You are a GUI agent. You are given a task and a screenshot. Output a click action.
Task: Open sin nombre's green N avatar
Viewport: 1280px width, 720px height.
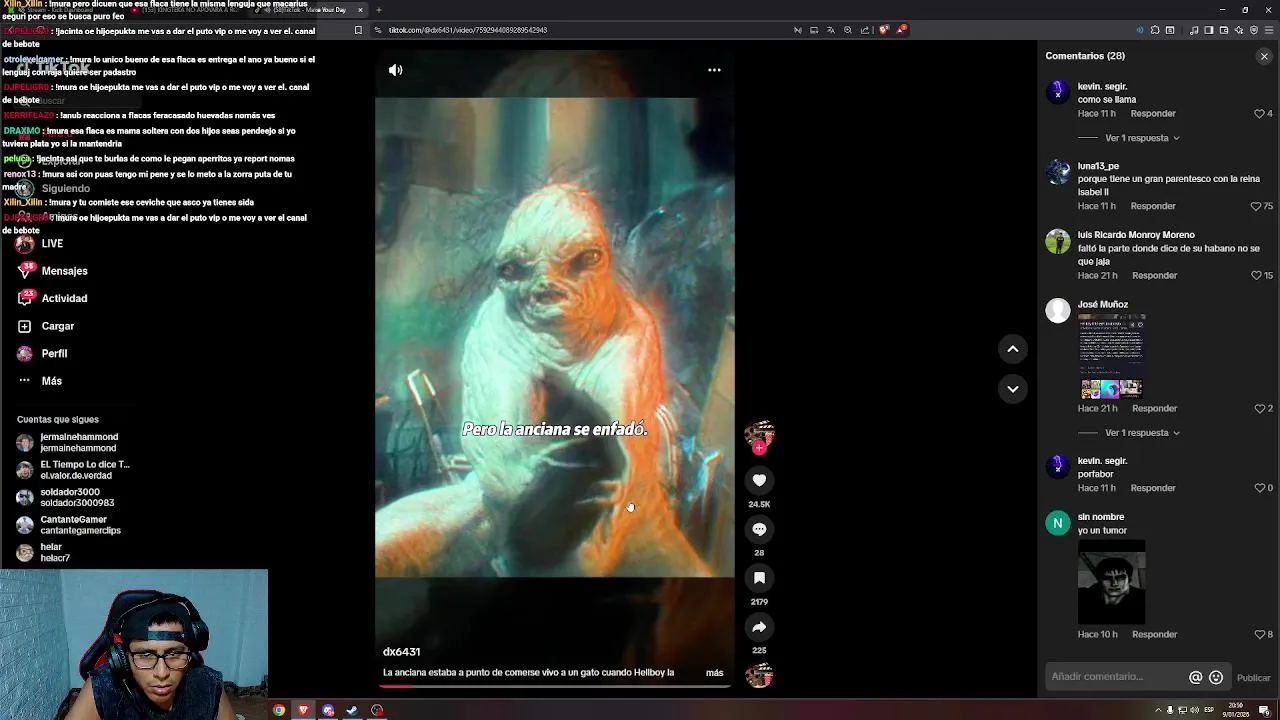click(x=1058, y=523)
